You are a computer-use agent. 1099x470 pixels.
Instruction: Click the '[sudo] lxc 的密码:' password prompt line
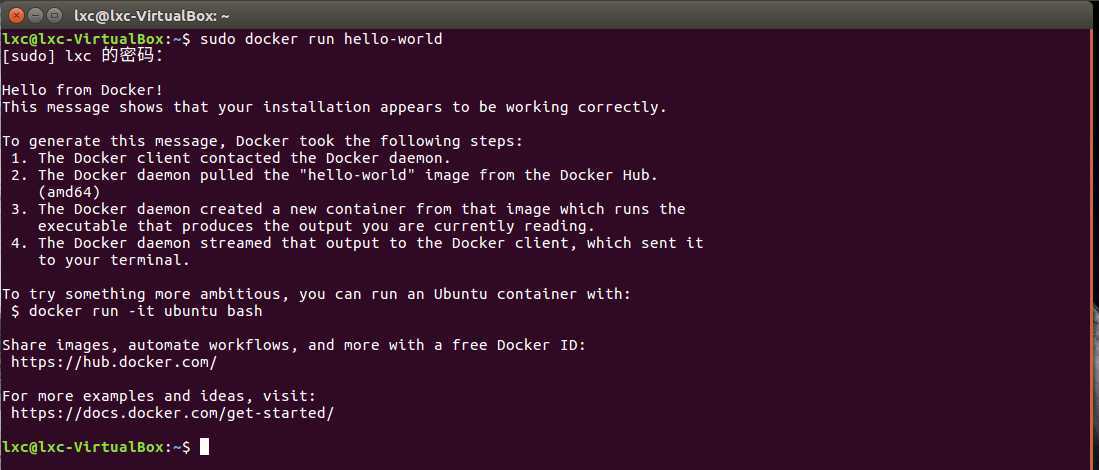pos(82,57)
